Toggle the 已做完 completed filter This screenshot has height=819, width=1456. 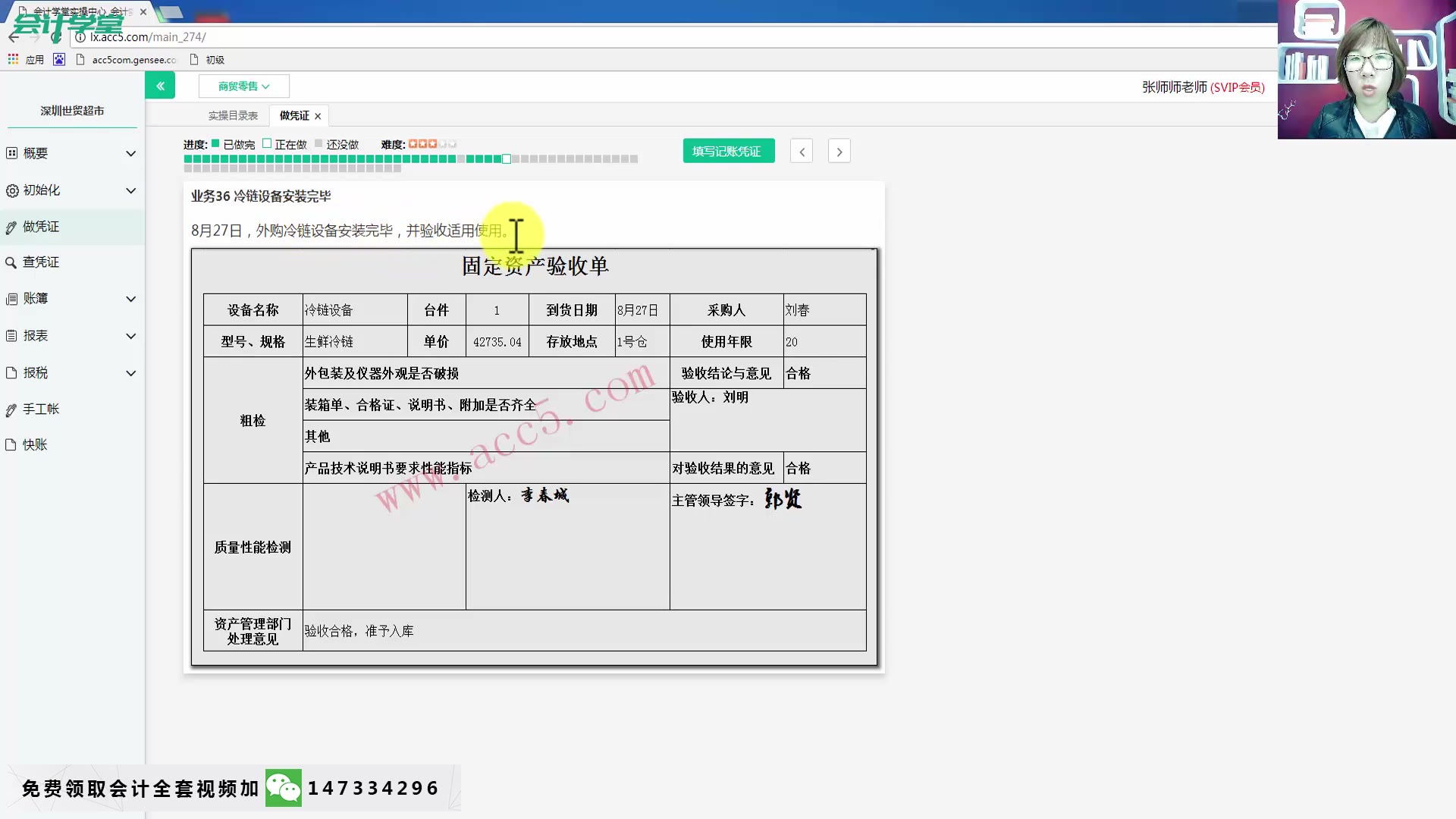(x=215, y=143)
